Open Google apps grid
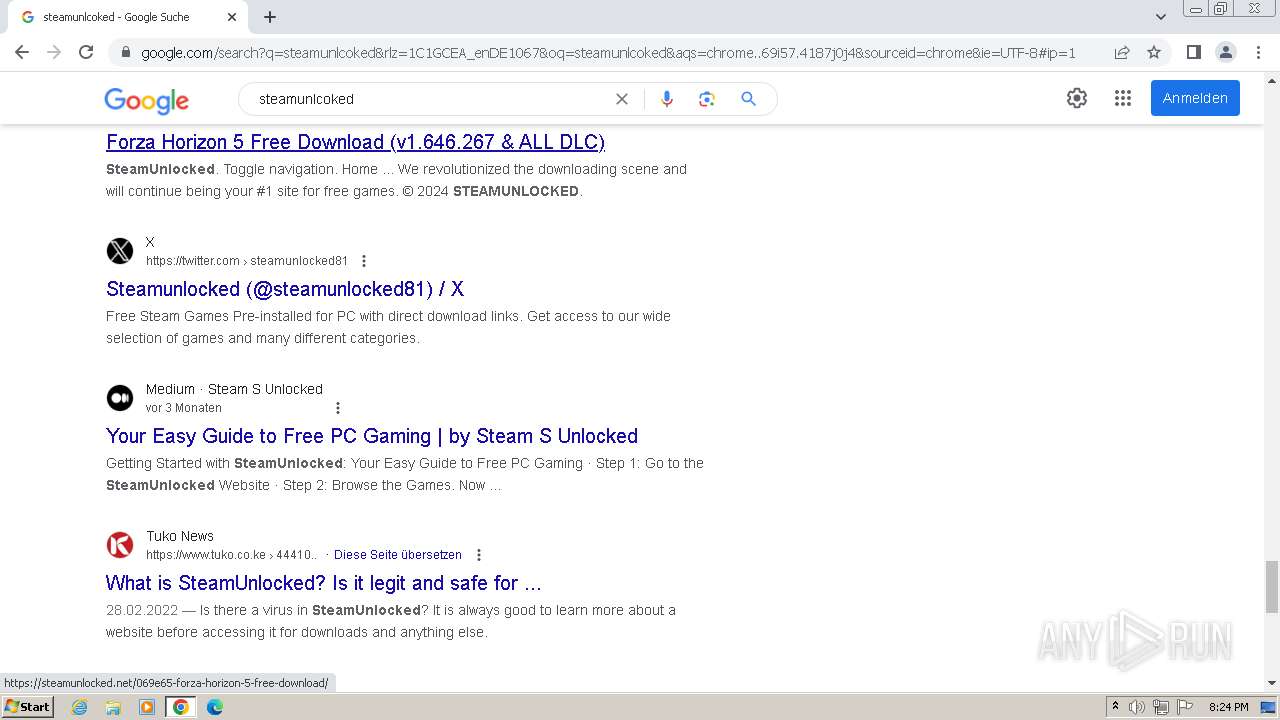 tap(1123, 98)
